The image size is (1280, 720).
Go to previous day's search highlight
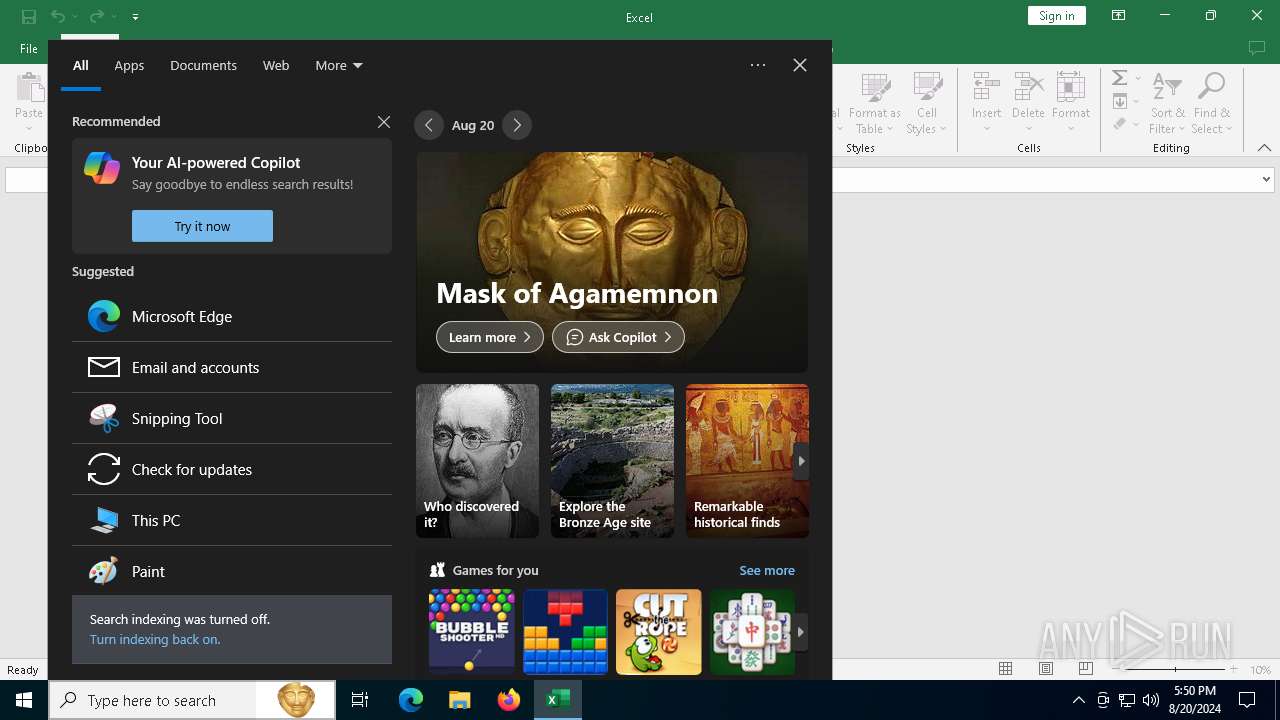pos(429,125)
